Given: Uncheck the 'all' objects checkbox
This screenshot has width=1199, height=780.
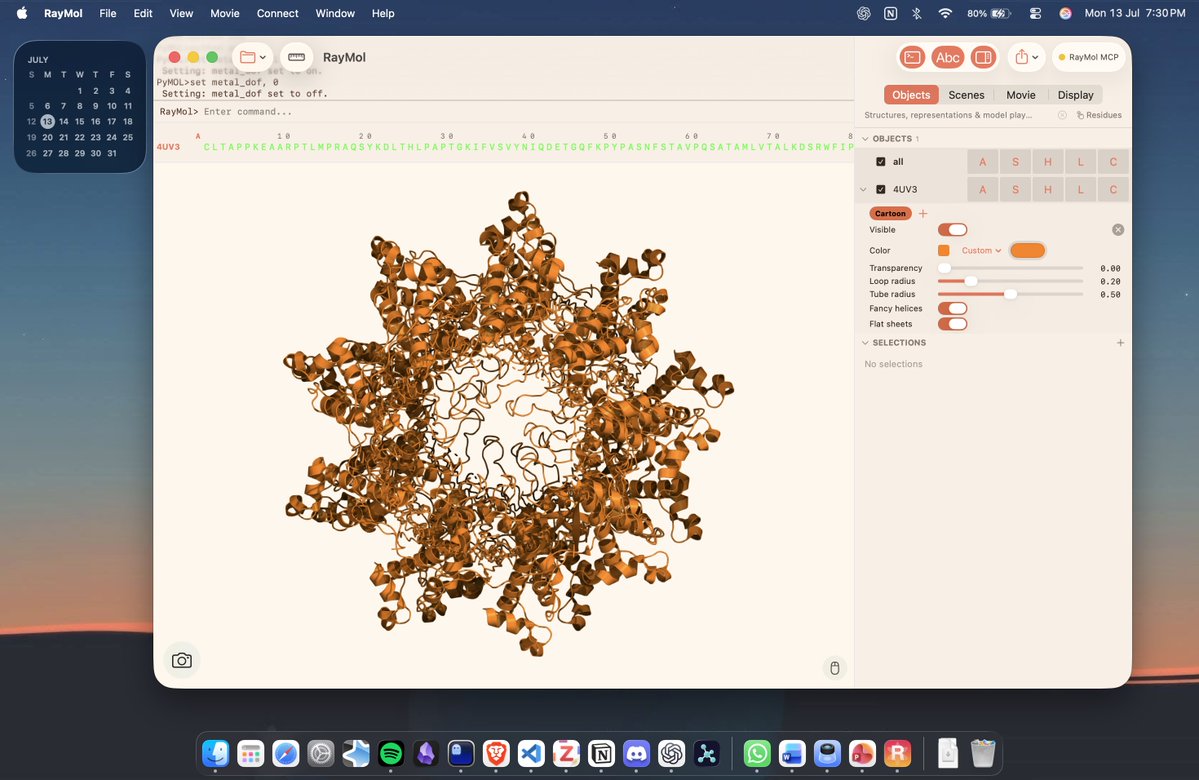Looking at the screenshot, I should pos(881,162).
